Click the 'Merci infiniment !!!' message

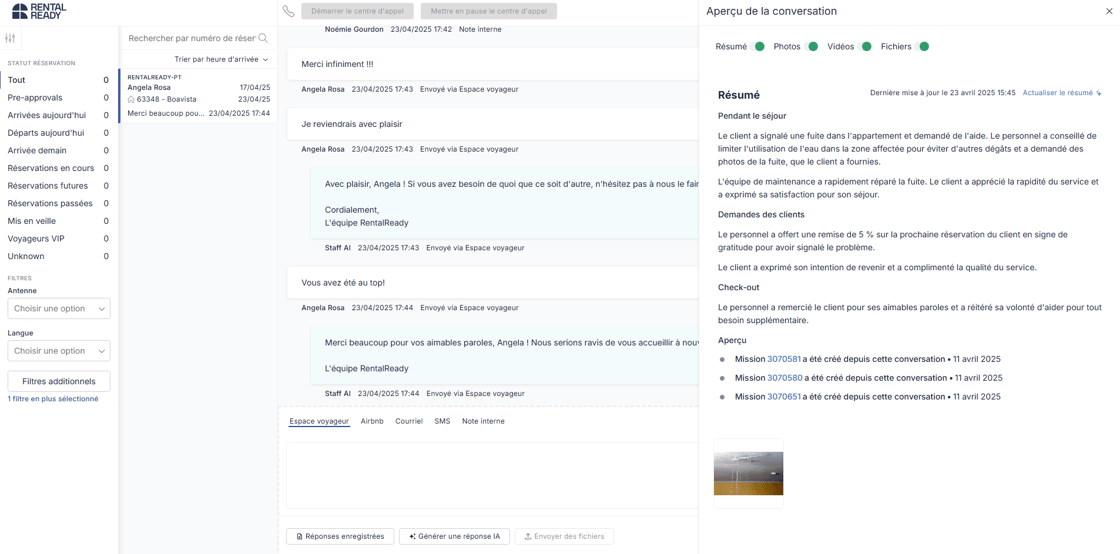coord(338,64)
